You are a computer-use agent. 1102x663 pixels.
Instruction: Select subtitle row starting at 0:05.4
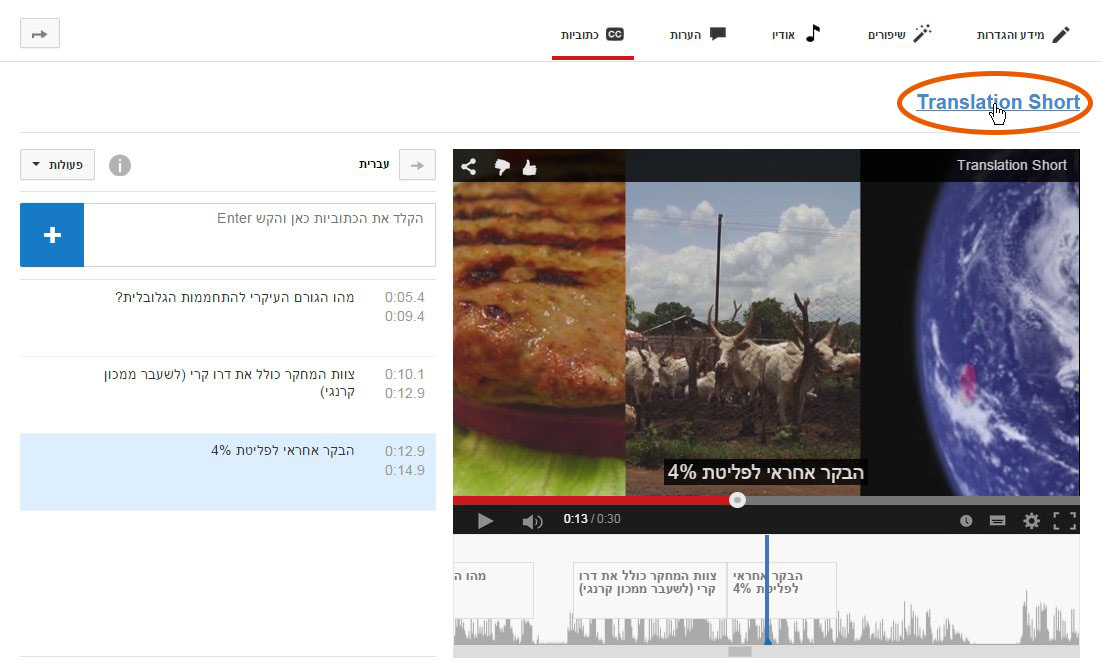228,318
